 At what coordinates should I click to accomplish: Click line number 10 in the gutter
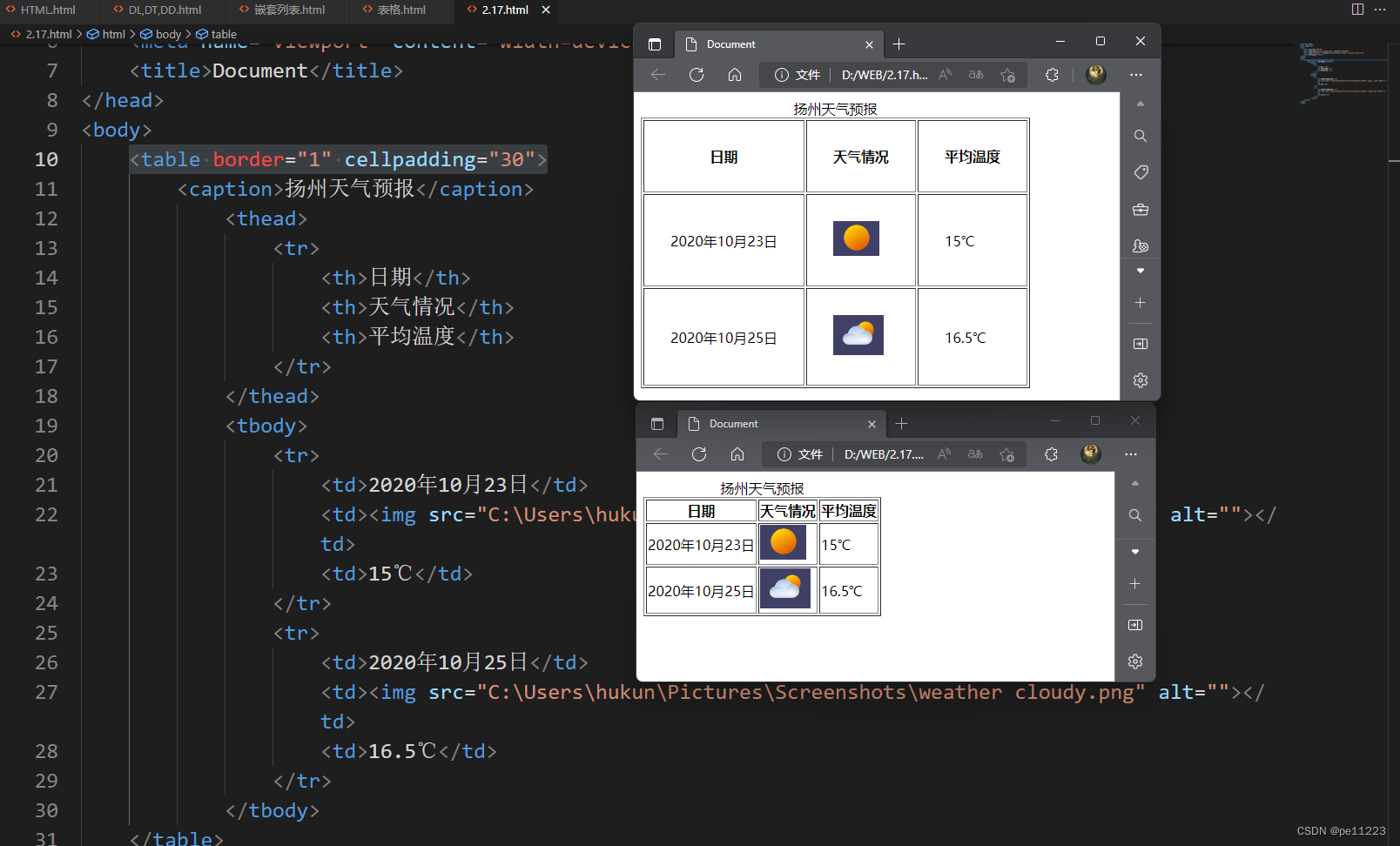[46, 159]
